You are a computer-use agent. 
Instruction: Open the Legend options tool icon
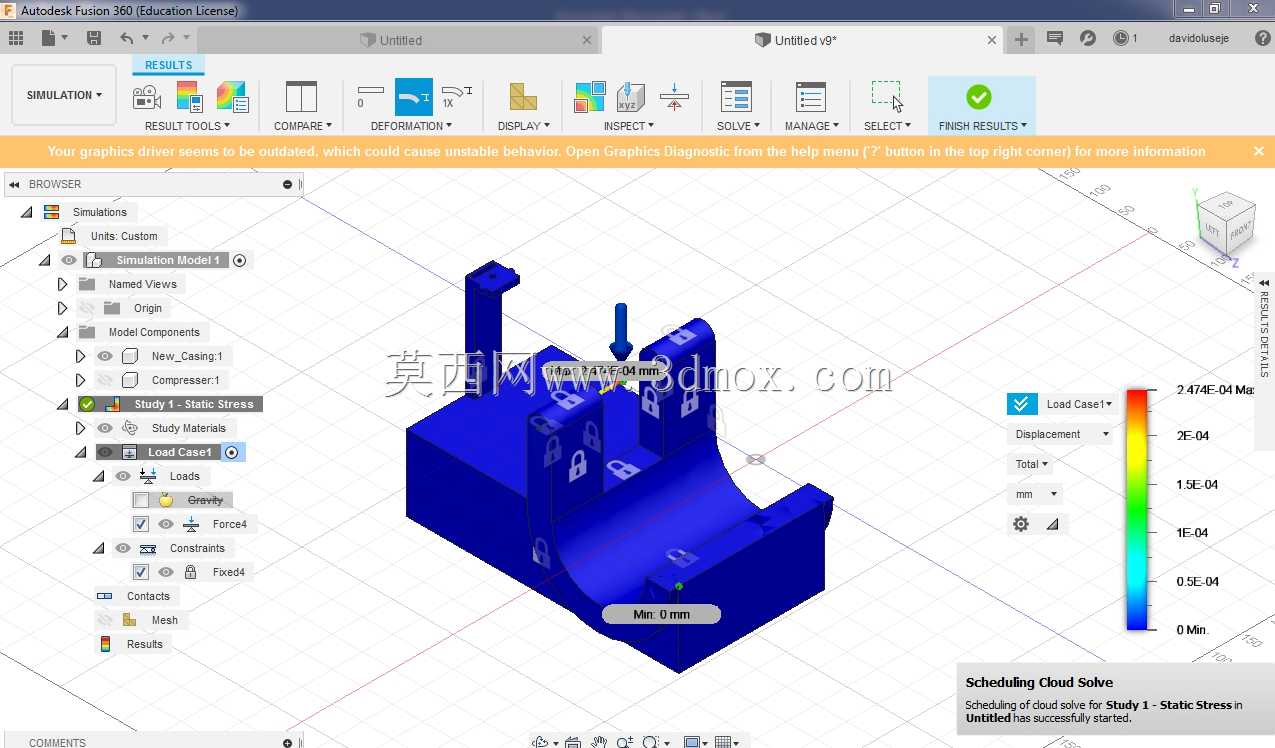(x=190, y=97)
